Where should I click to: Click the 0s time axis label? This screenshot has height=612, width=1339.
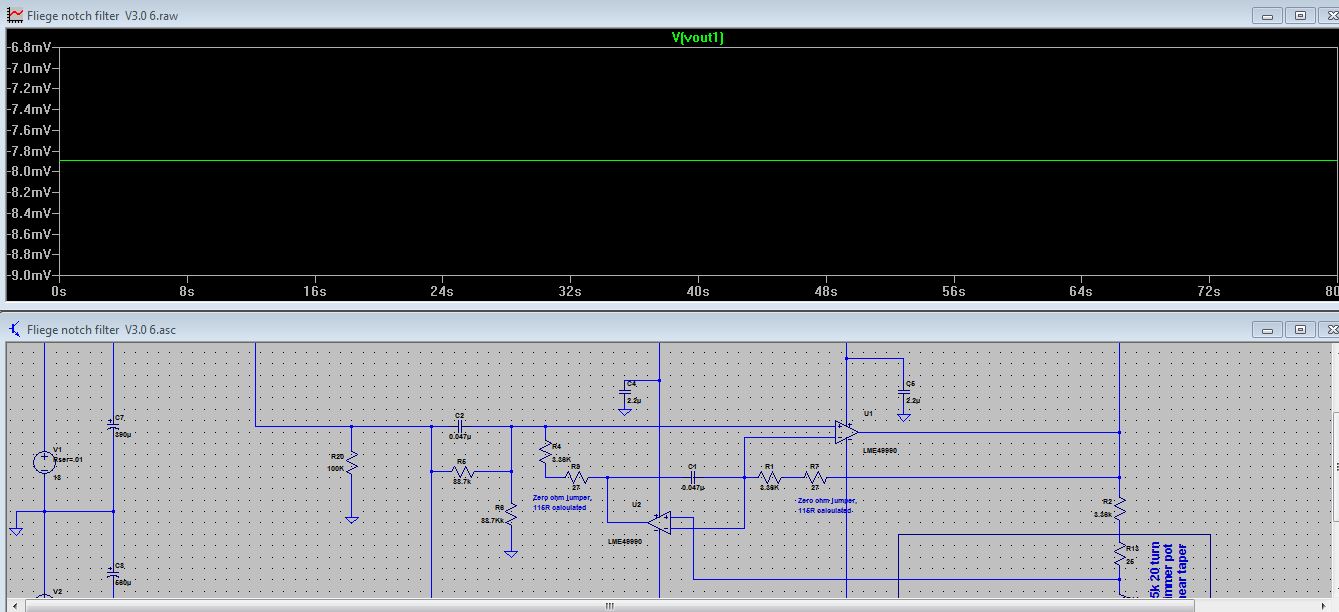[x=59, y=291]
